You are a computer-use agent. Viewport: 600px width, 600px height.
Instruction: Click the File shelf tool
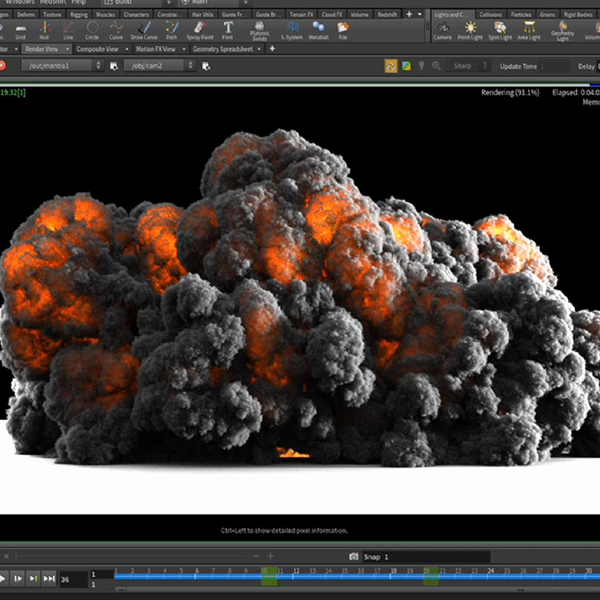click(x=343, y=30)
